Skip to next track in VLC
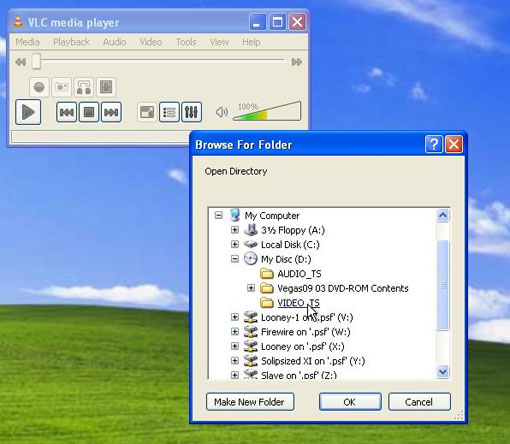The image size is (510, 444). [111, 112]
